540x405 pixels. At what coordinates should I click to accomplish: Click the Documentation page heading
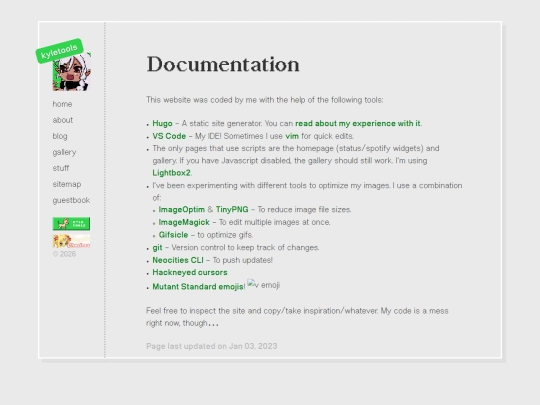click(x=223, y=64)
